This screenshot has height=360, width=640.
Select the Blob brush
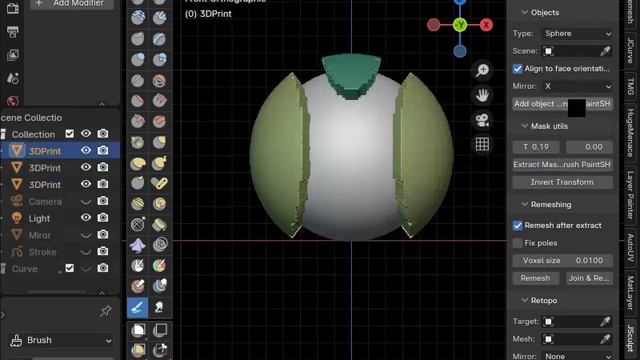pos(159,59)
